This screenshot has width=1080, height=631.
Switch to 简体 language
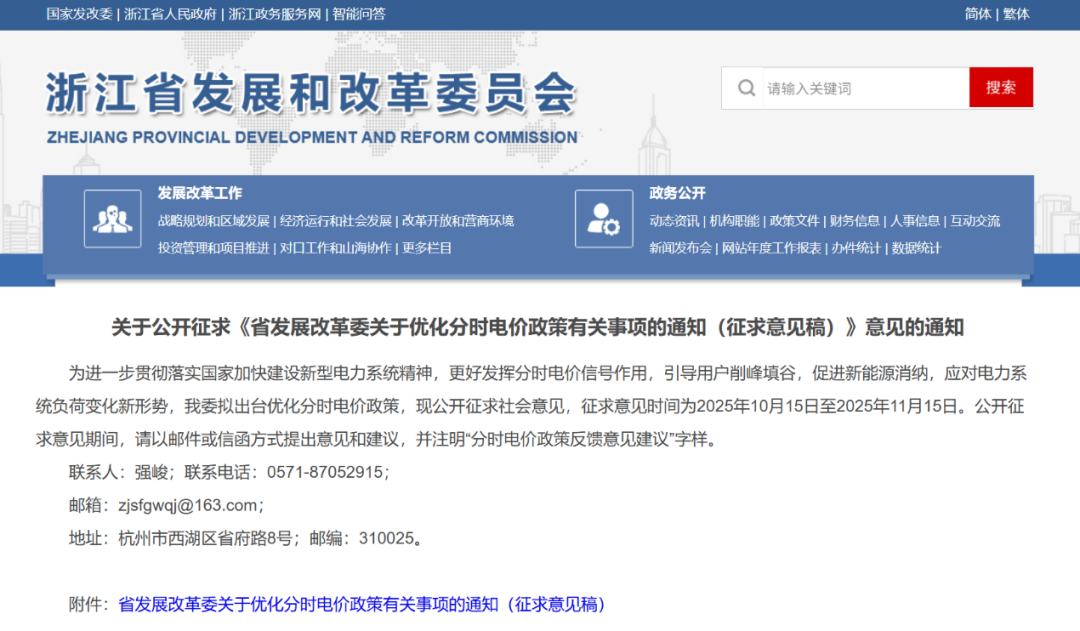tap(978, 14)
